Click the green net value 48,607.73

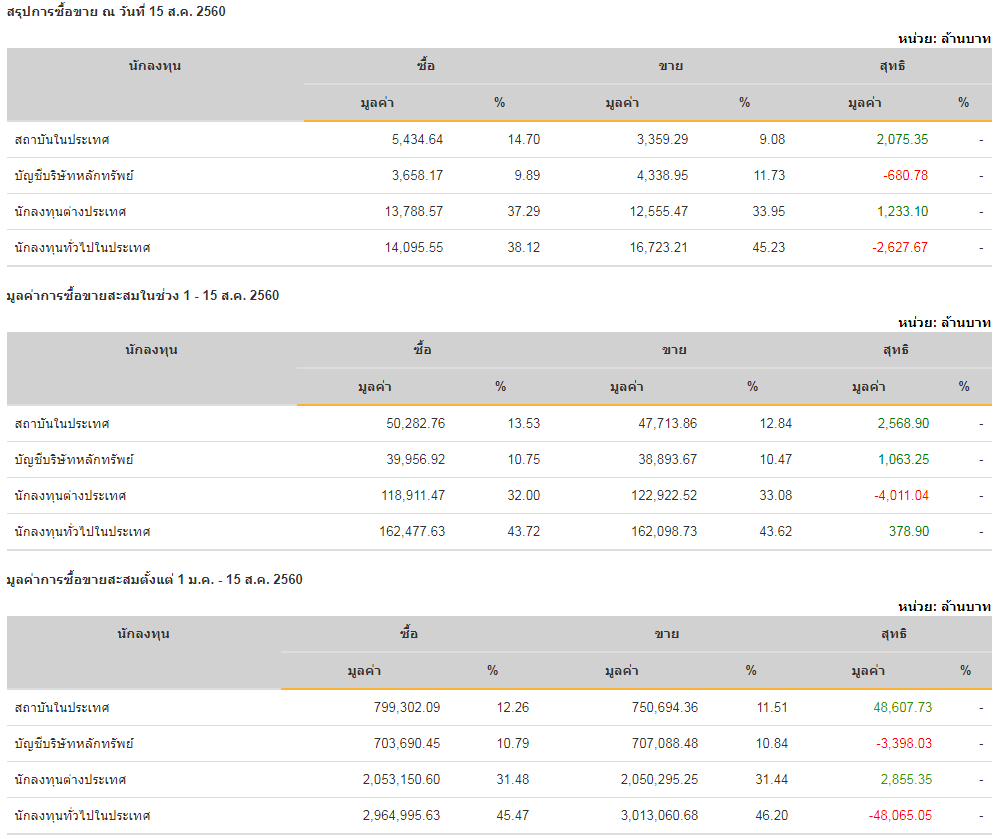[902, 707]
